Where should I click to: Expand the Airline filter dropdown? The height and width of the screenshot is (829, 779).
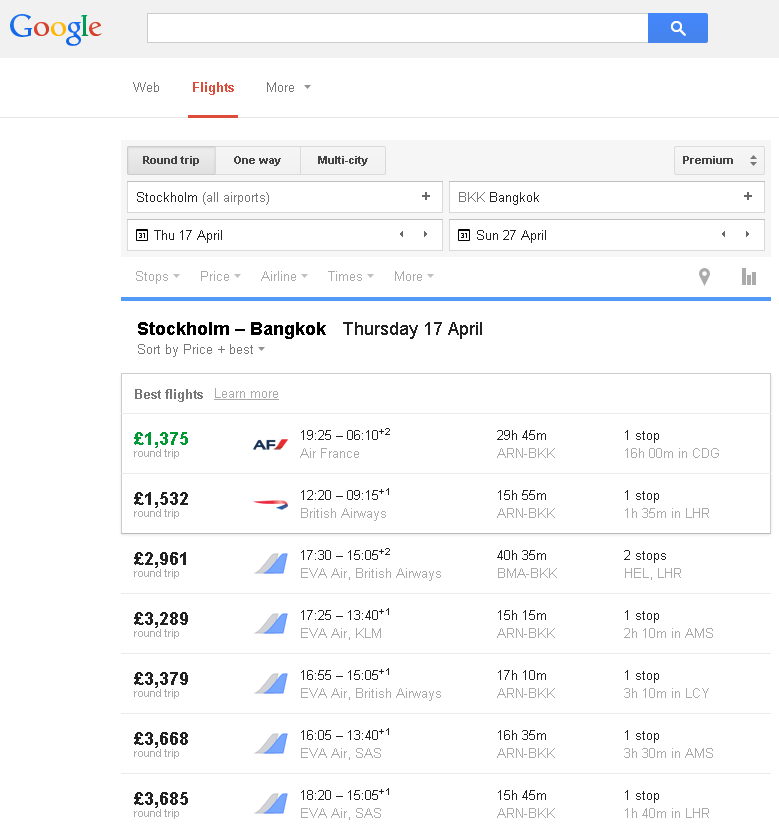284,277
